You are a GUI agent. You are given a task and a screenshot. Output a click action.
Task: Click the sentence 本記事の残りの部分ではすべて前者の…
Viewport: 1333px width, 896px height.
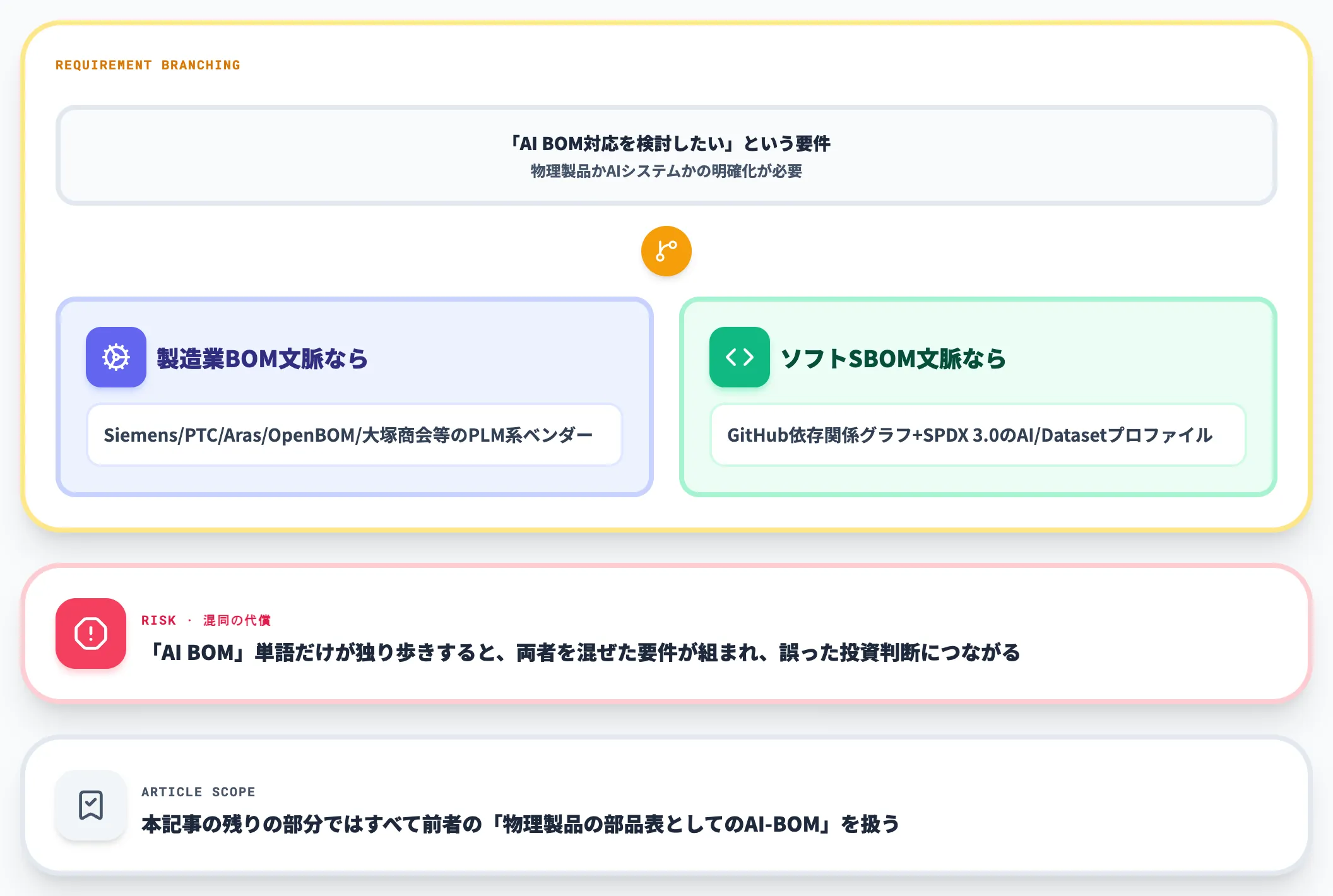pyautogui.click(x=520, y=824)
